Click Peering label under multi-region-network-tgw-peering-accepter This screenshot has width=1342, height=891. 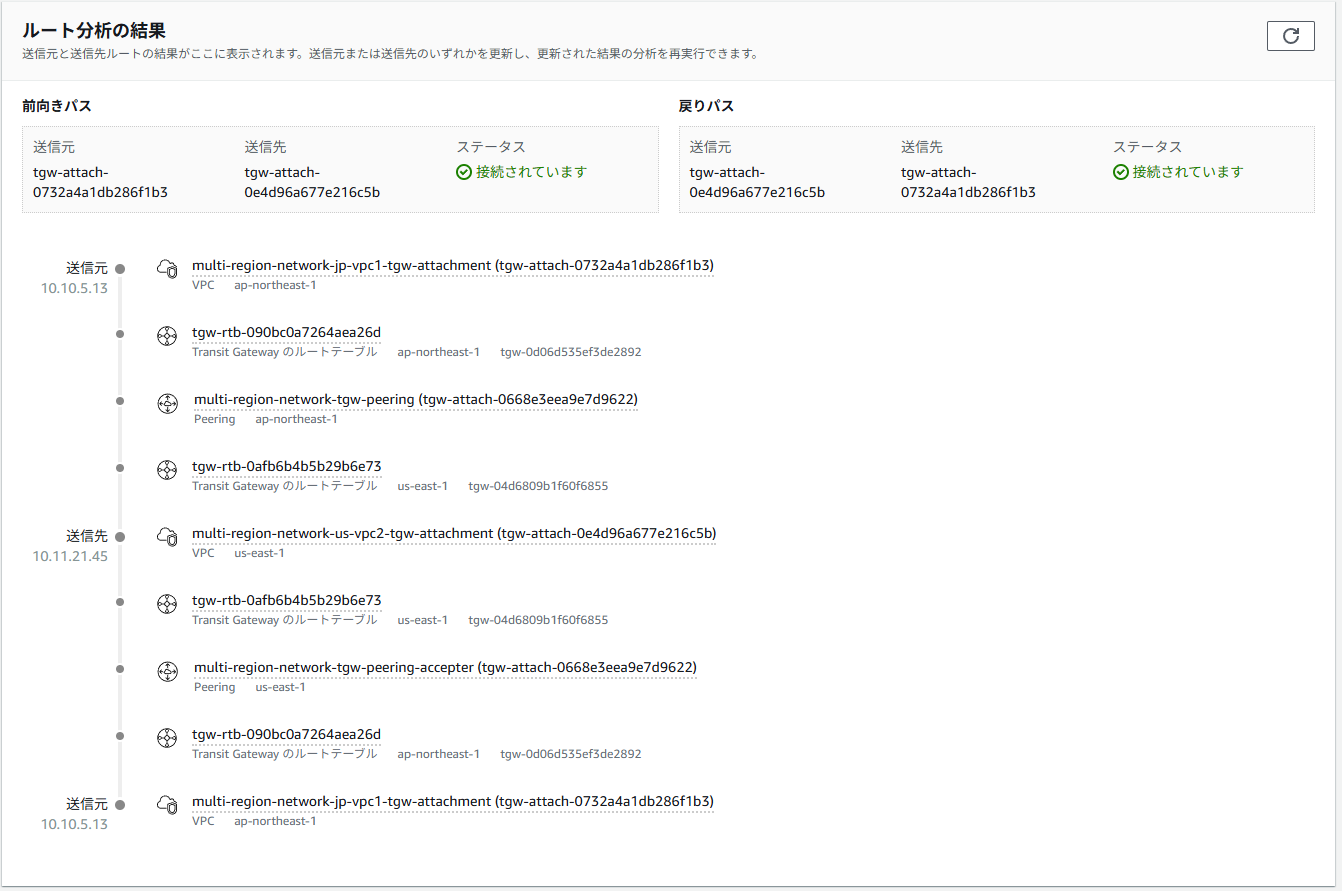214,687
